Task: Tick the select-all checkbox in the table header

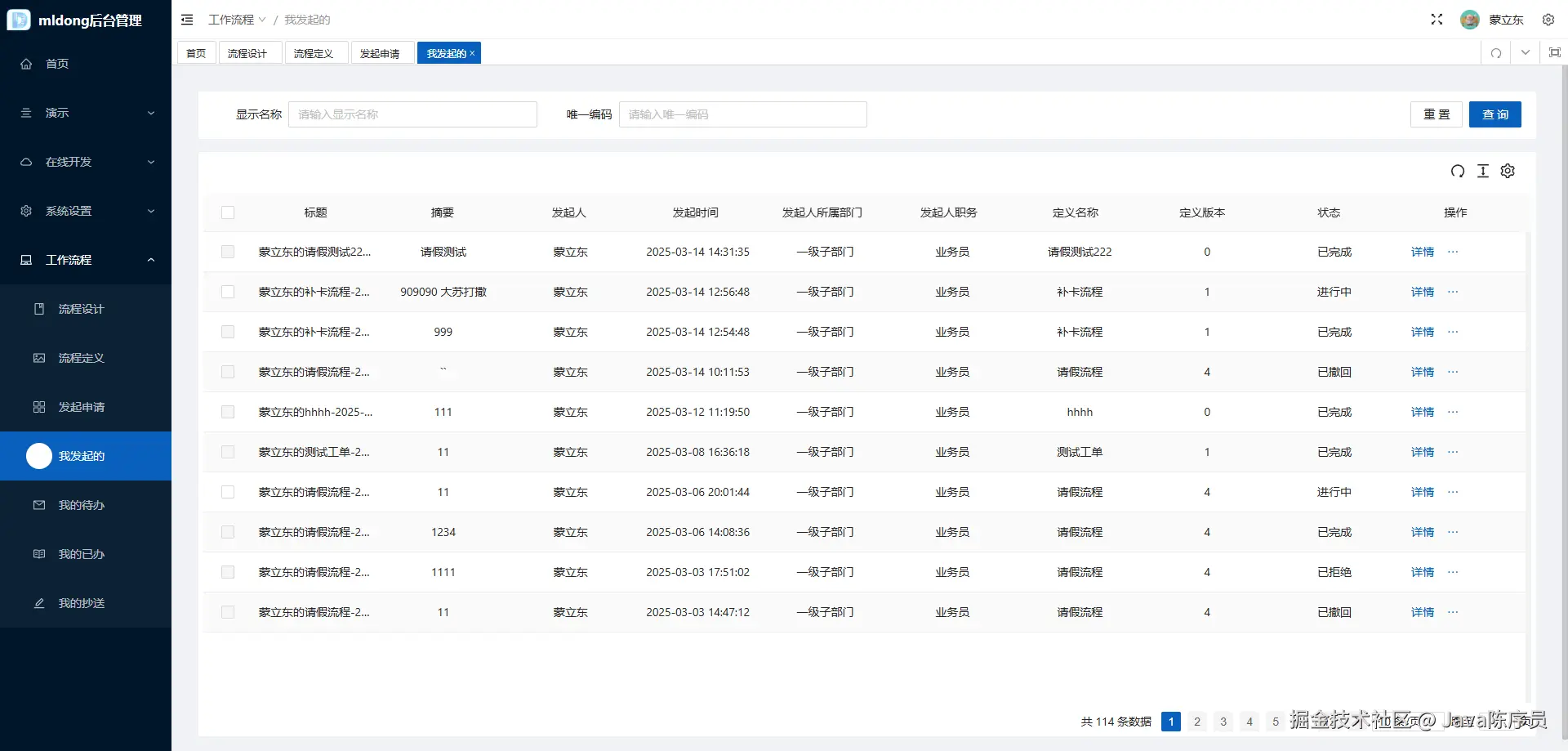Action: pos(228,212)
